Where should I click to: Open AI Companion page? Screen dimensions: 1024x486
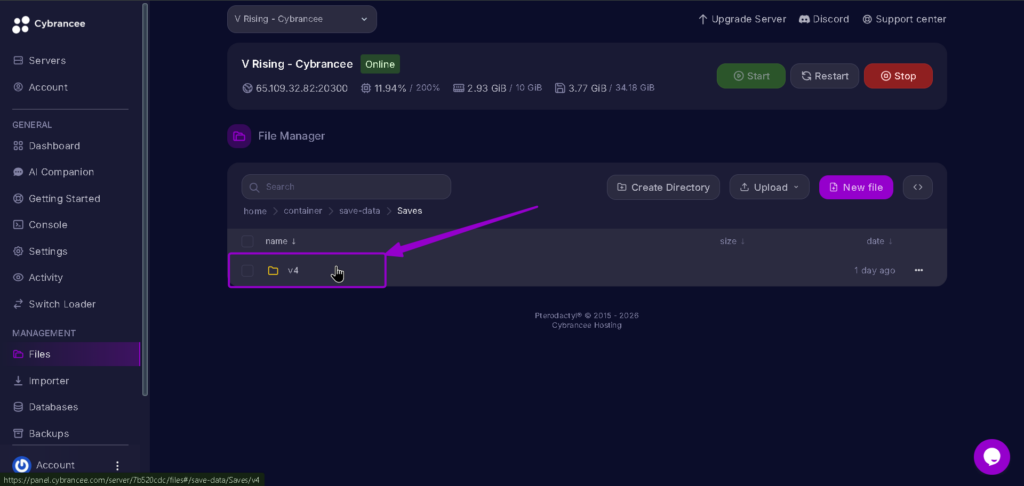54,172
